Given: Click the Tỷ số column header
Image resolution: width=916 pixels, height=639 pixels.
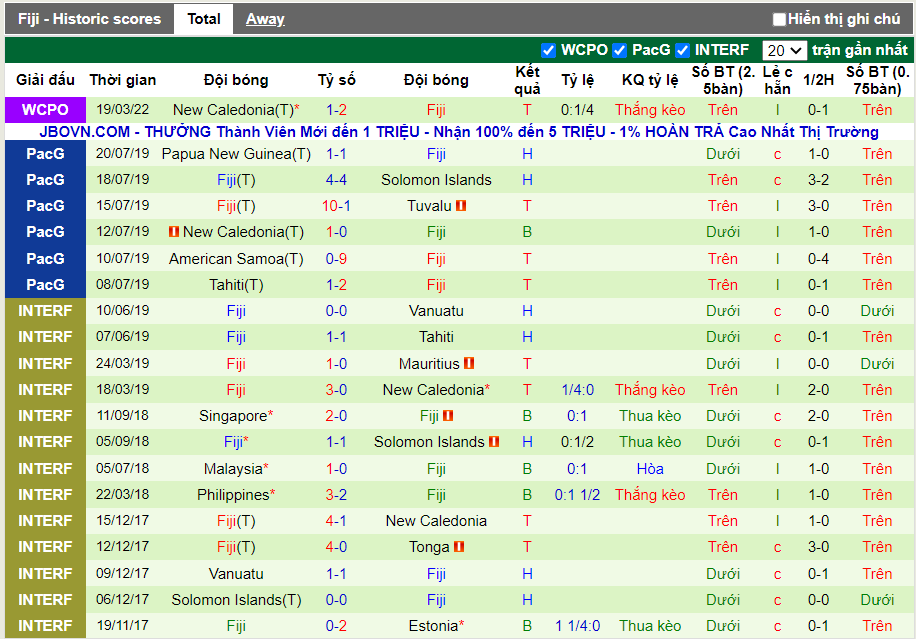Looking at the screenshot, I should point(336,80).
